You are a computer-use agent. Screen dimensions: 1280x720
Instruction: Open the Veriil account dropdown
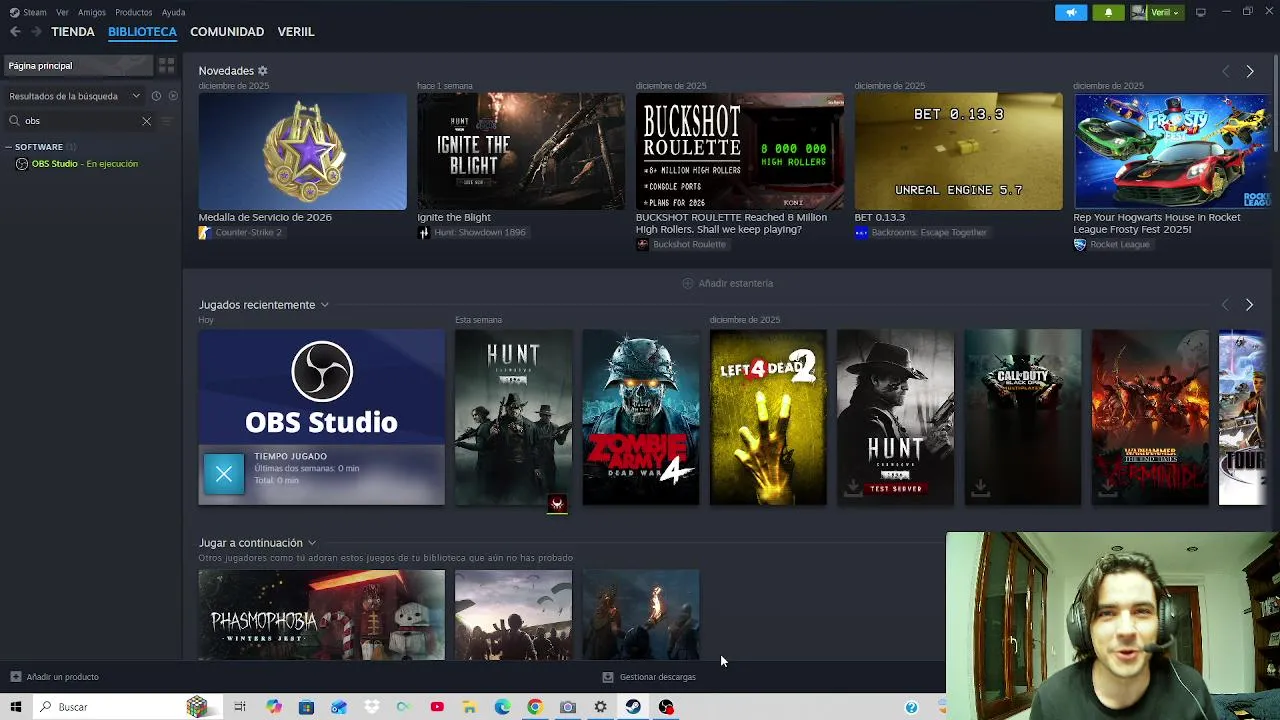click(x=1157, y=13)
